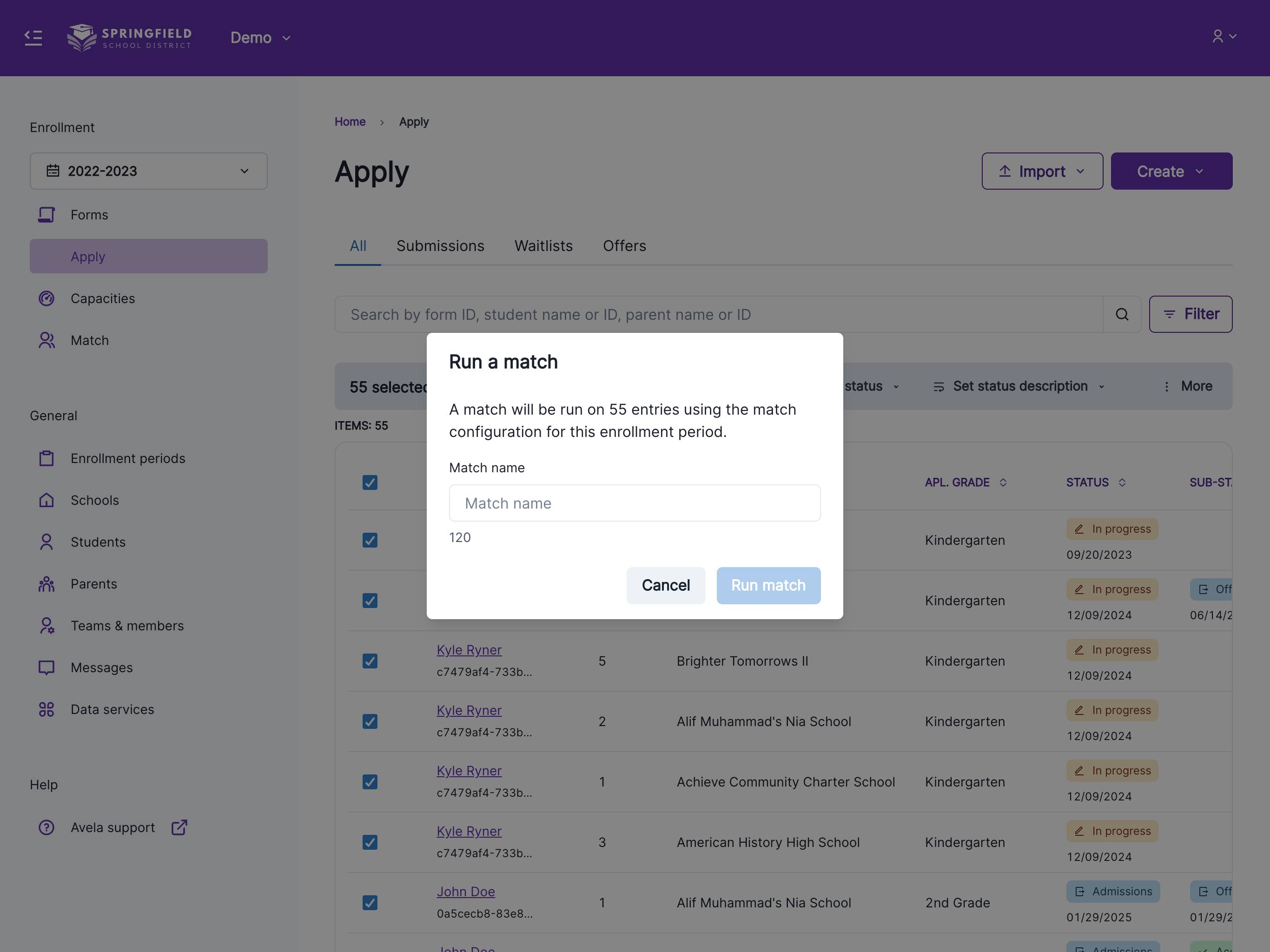Uncheck the select-all checkbox
This screenshot has width=1270, height=952.
(x=370, y=483)
